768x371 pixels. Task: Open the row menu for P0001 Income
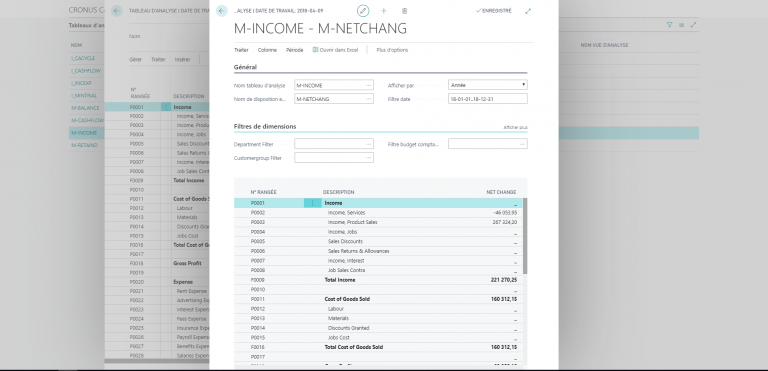coord(312,203)
